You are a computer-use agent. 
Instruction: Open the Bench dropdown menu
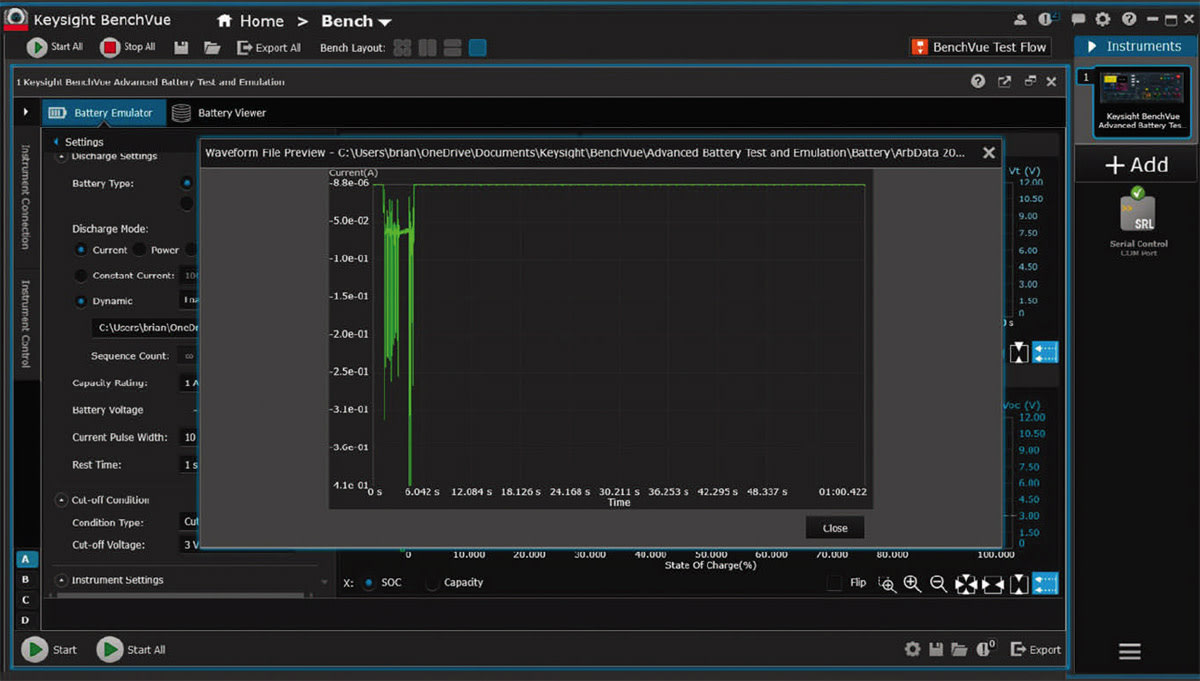pyautogui.click(x=356, y=21)
